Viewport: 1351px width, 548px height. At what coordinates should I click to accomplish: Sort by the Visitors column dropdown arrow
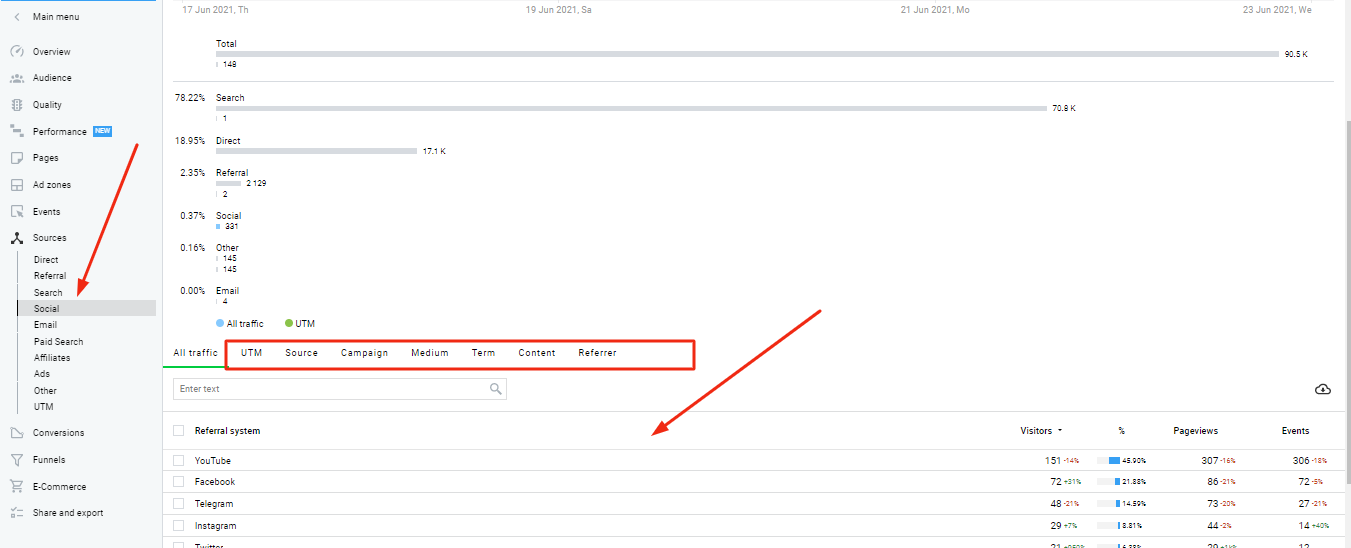[x=1060, y=431]
